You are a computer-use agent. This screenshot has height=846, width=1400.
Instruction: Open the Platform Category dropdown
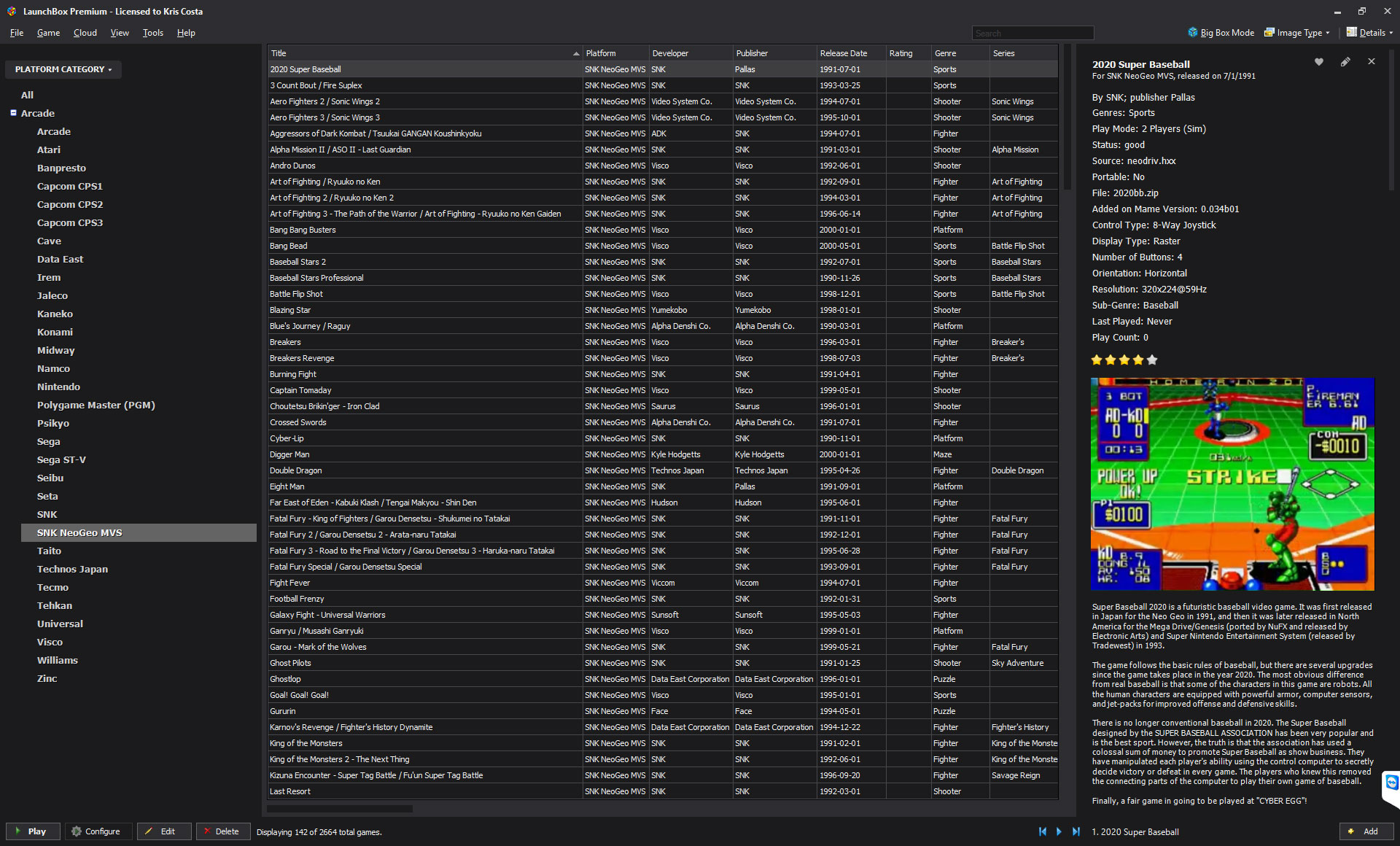click(63, 69)
